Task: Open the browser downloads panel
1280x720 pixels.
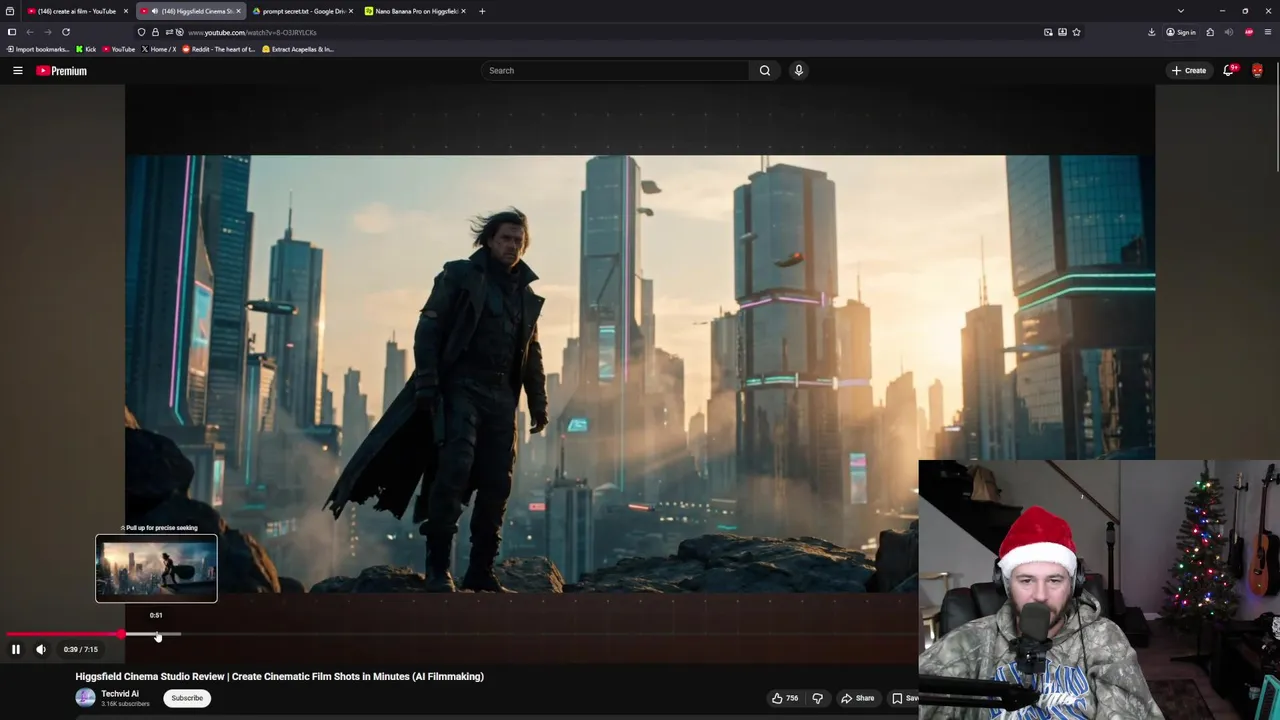Action: [x=1152, y=32]
